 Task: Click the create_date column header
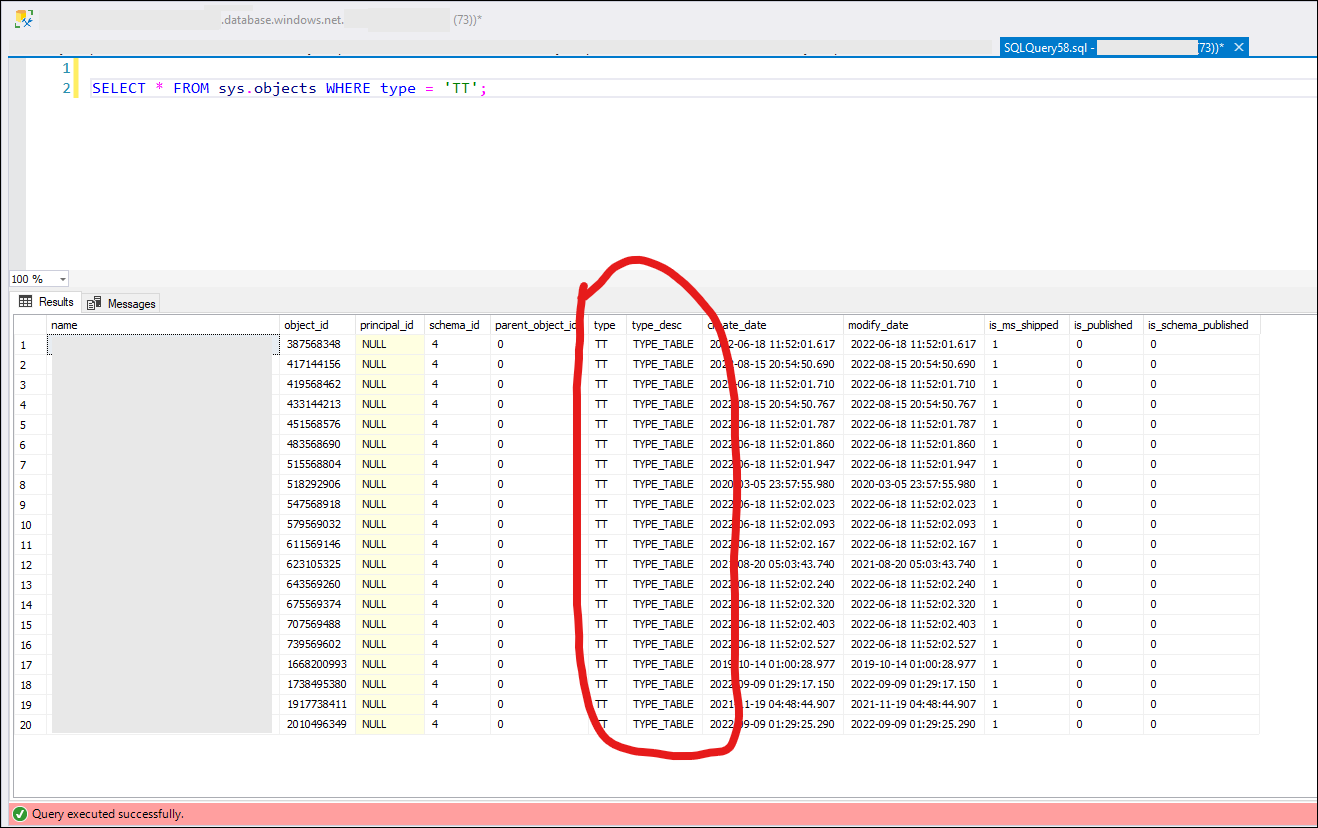pos(737,324)
